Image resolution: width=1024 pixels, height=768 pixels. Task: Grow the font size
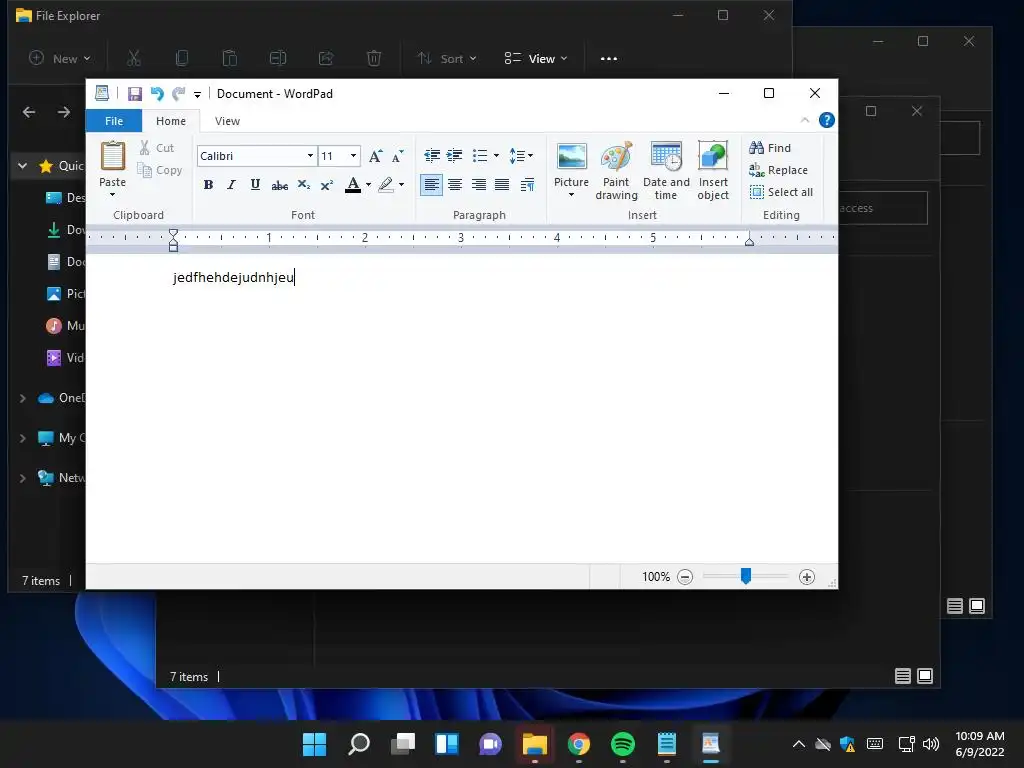coord(376,156)
